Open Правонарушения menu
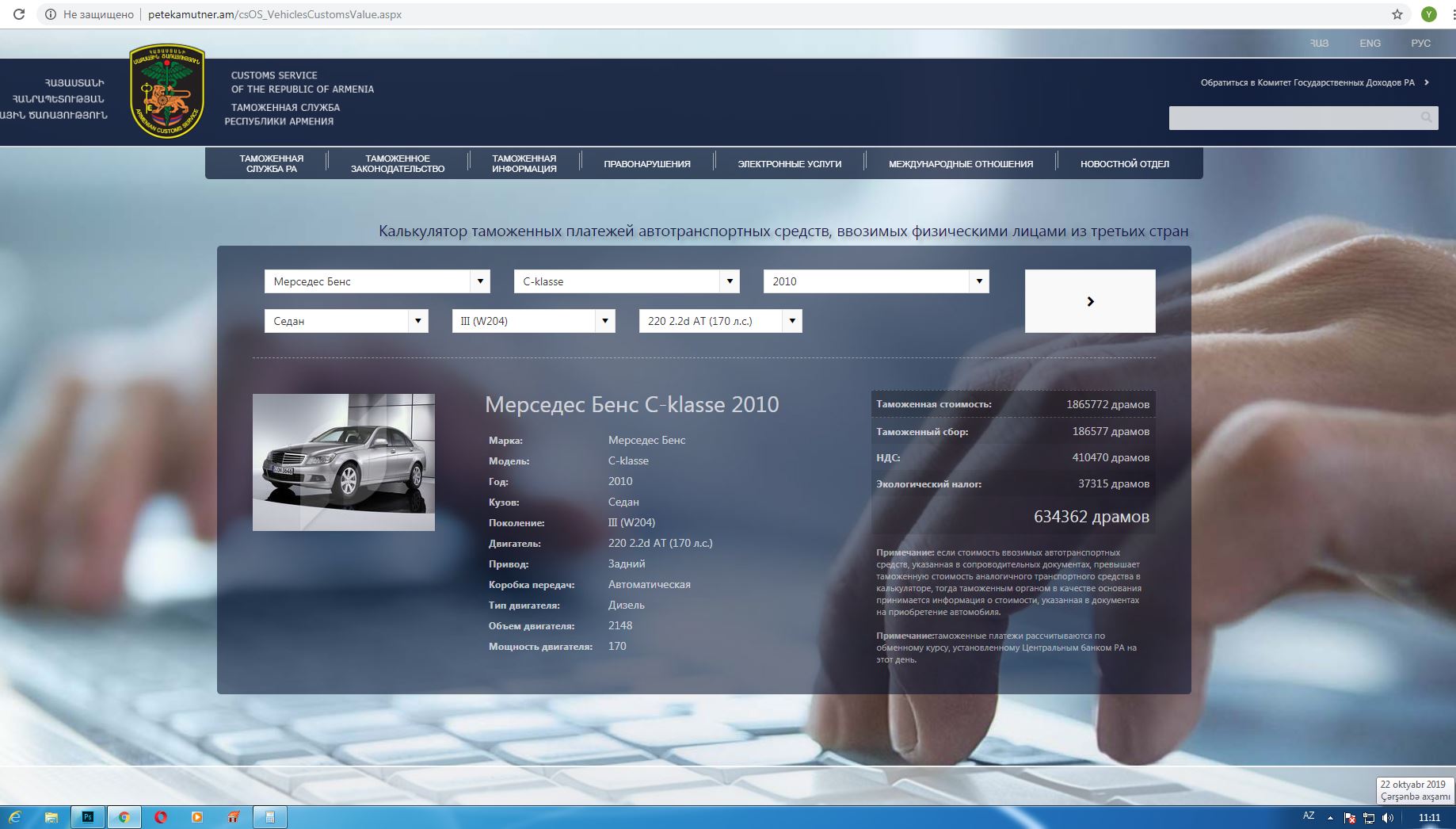This screenshot has width=1456, height=829. point(647,164)
